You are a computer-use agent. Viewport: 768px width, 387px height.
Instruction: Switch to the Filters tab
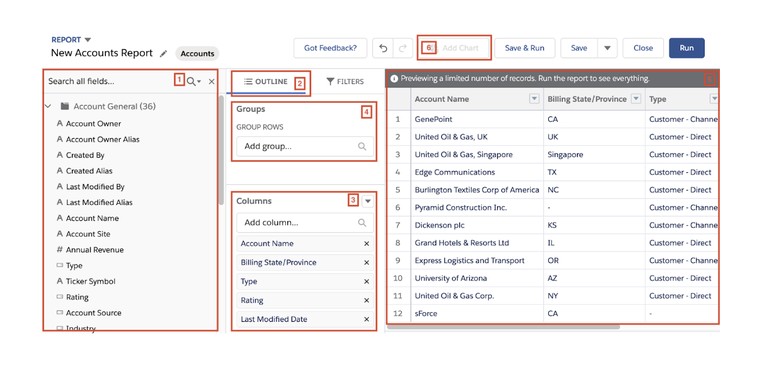345,81
